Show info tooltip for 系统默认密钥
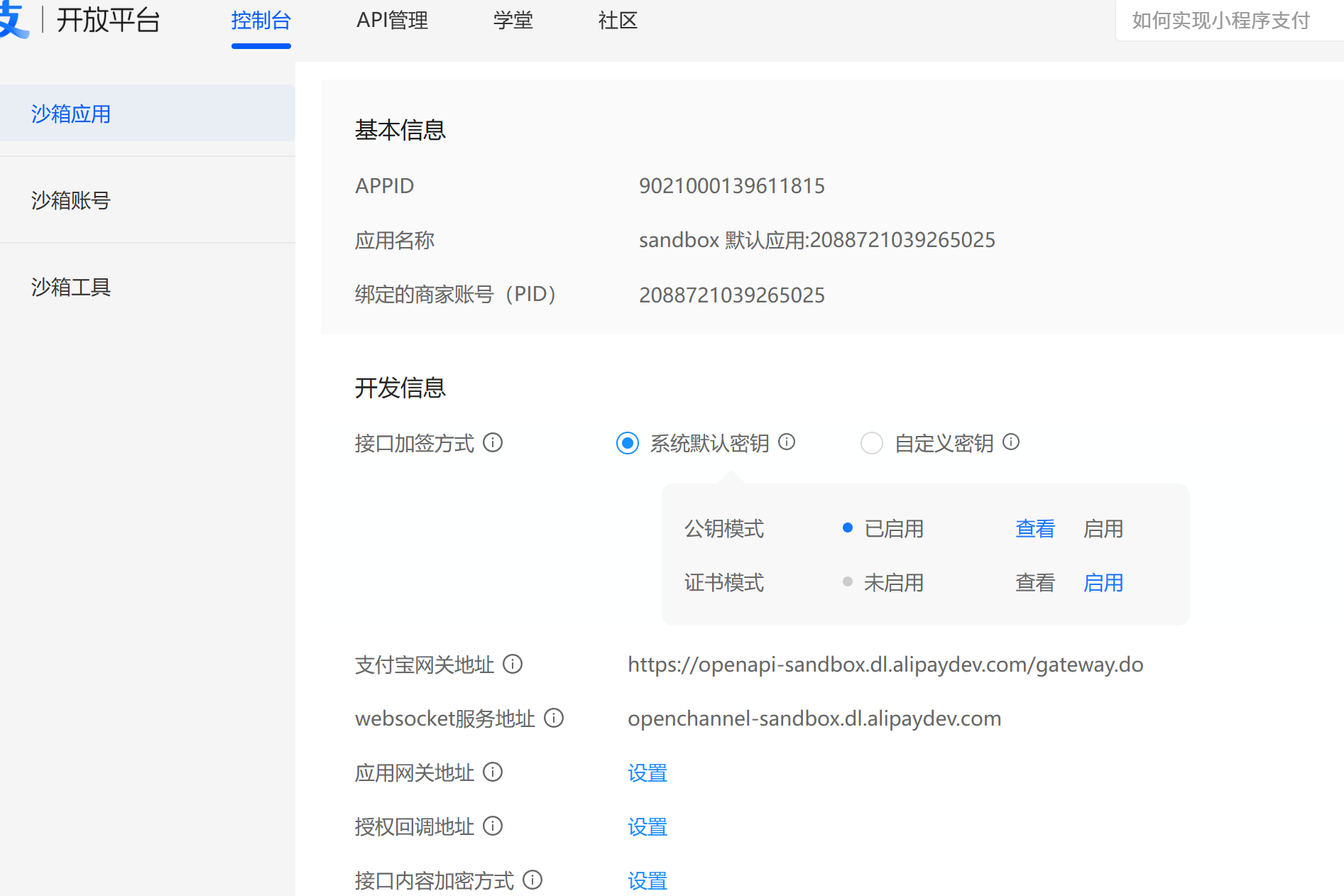This screenshot has width=1344, height=896. point(787,442)
